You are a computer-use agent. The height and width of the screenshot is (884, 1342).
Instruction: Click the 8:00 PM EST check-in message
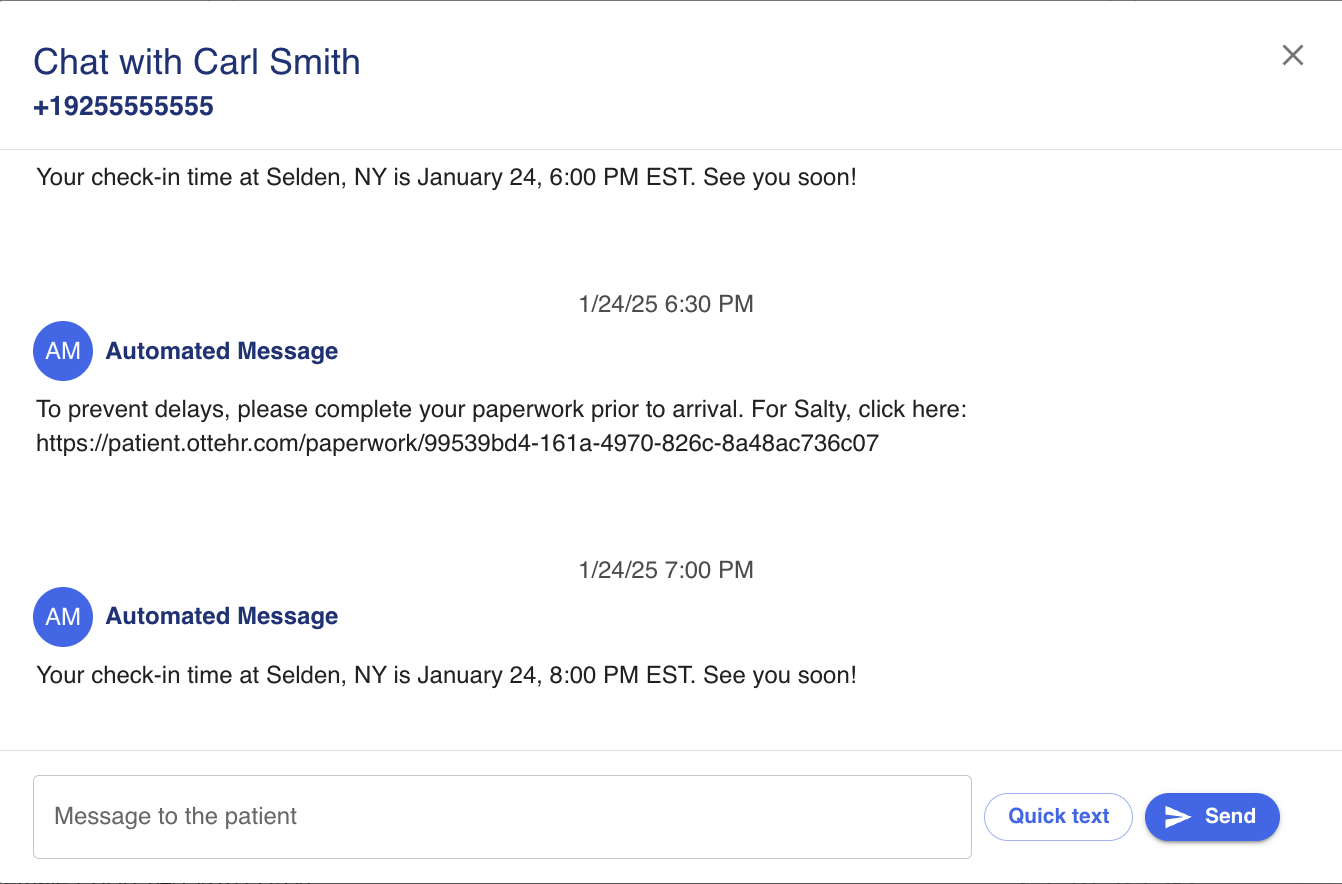[446, 675]
